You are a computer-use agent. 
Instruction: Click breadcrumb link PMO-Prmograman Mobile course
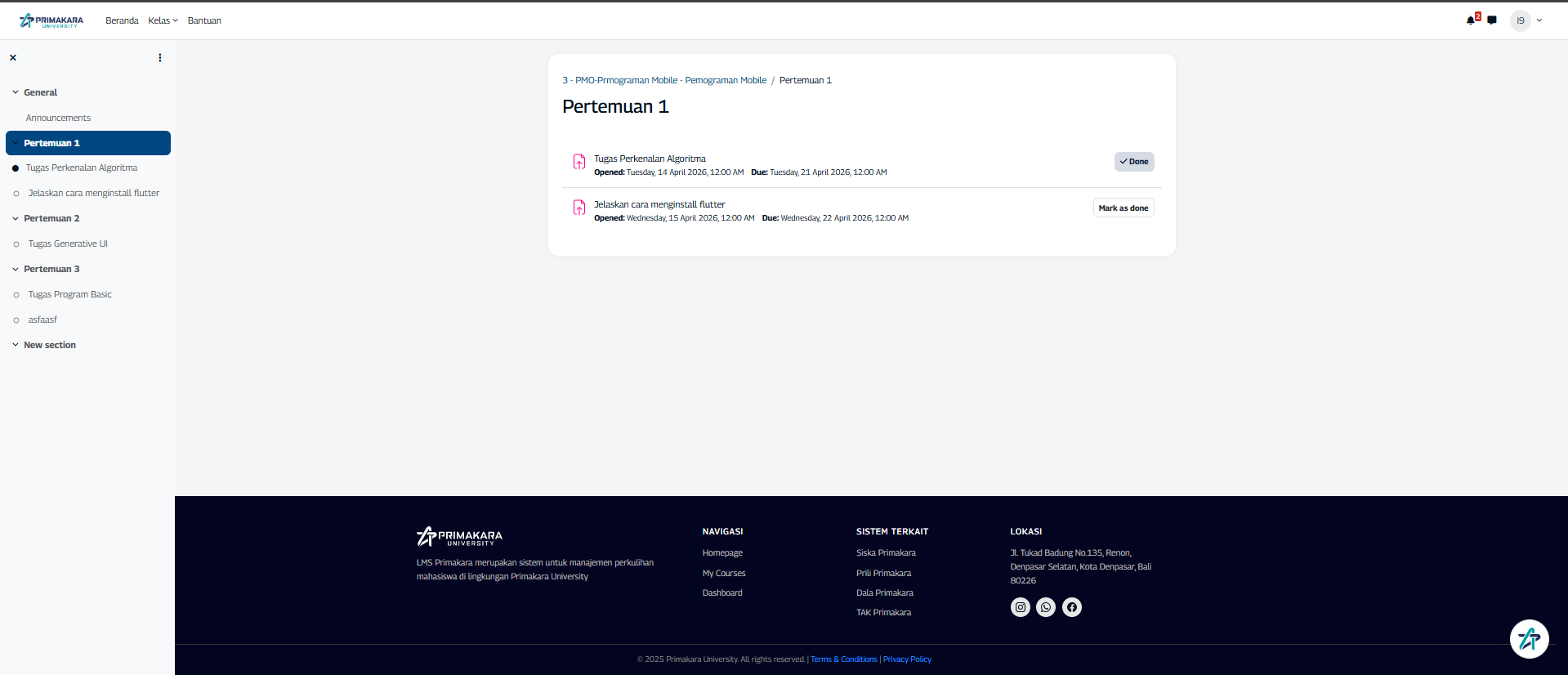pyautogui.click(x=664, y=80)
